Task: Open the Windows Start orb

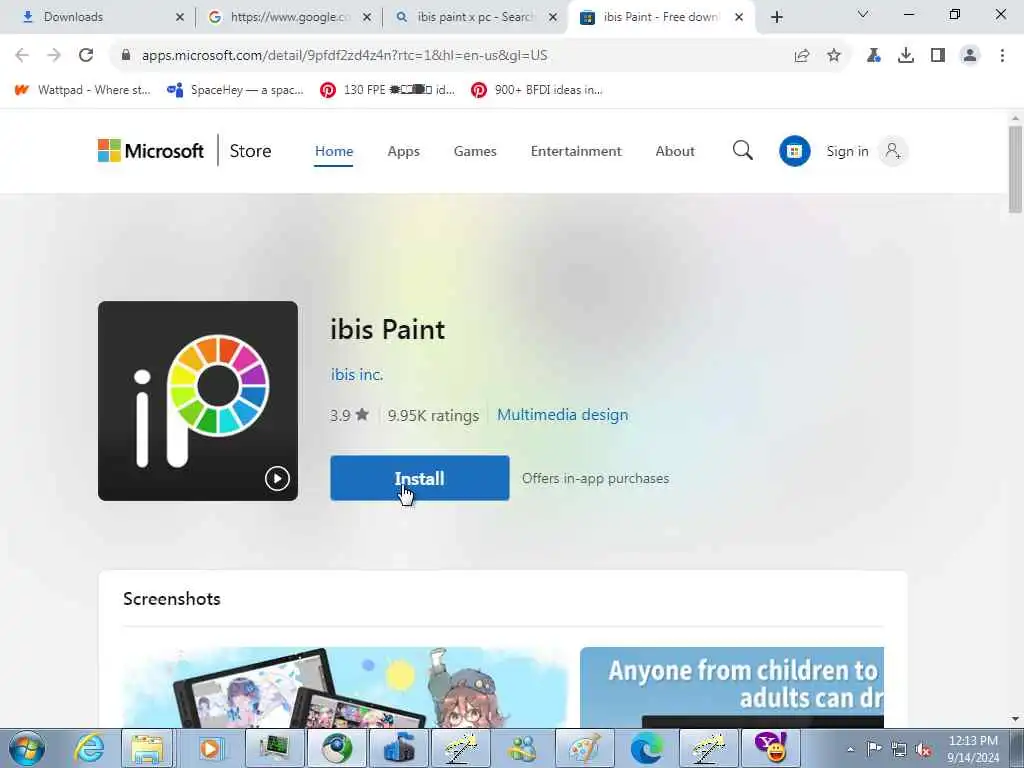Action: pyautogui.click(x=27, y=748)
